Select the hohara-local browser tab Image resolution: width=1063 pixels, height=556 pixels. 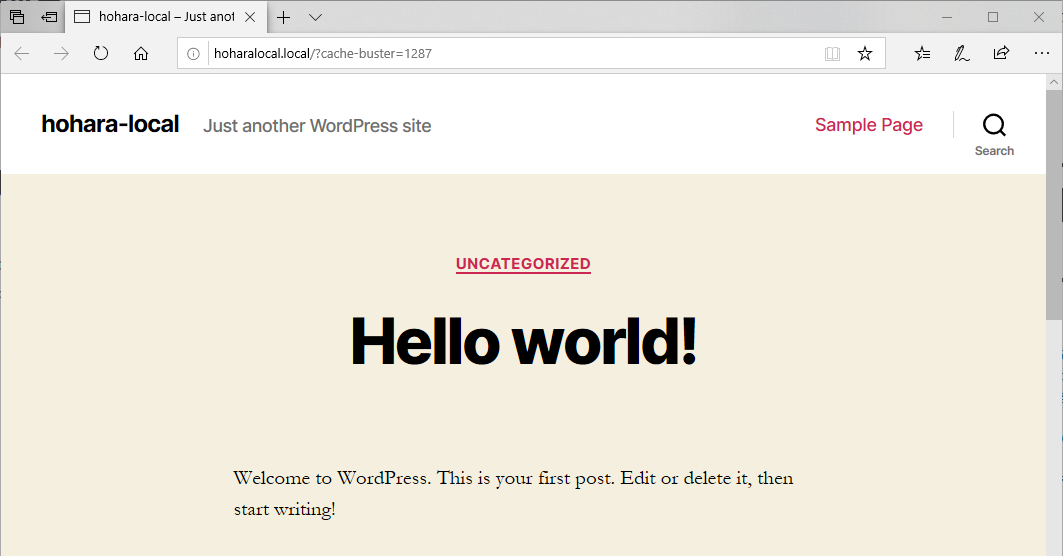point(160,17)
